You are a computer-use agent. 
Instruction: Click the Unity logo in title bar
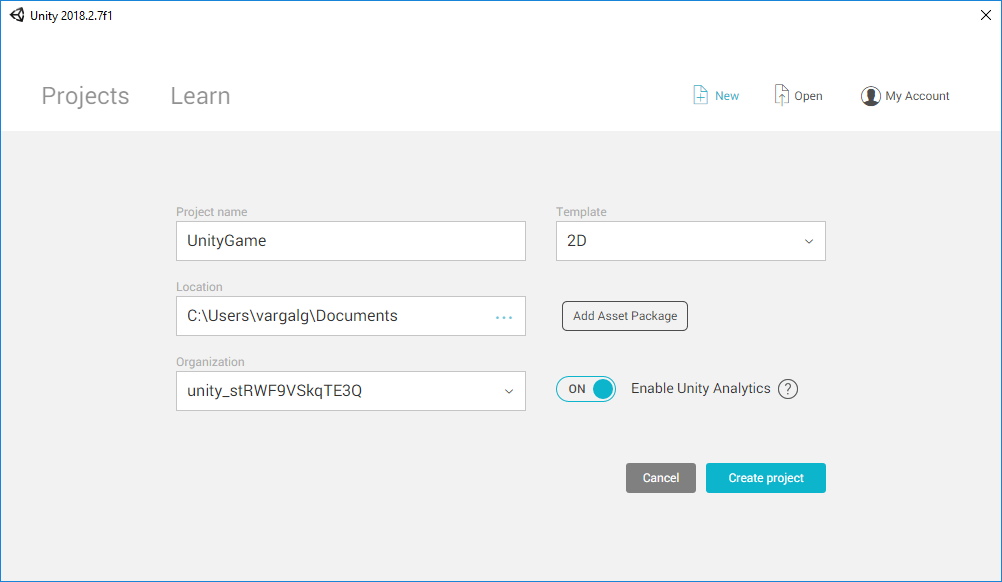point(17,15)
